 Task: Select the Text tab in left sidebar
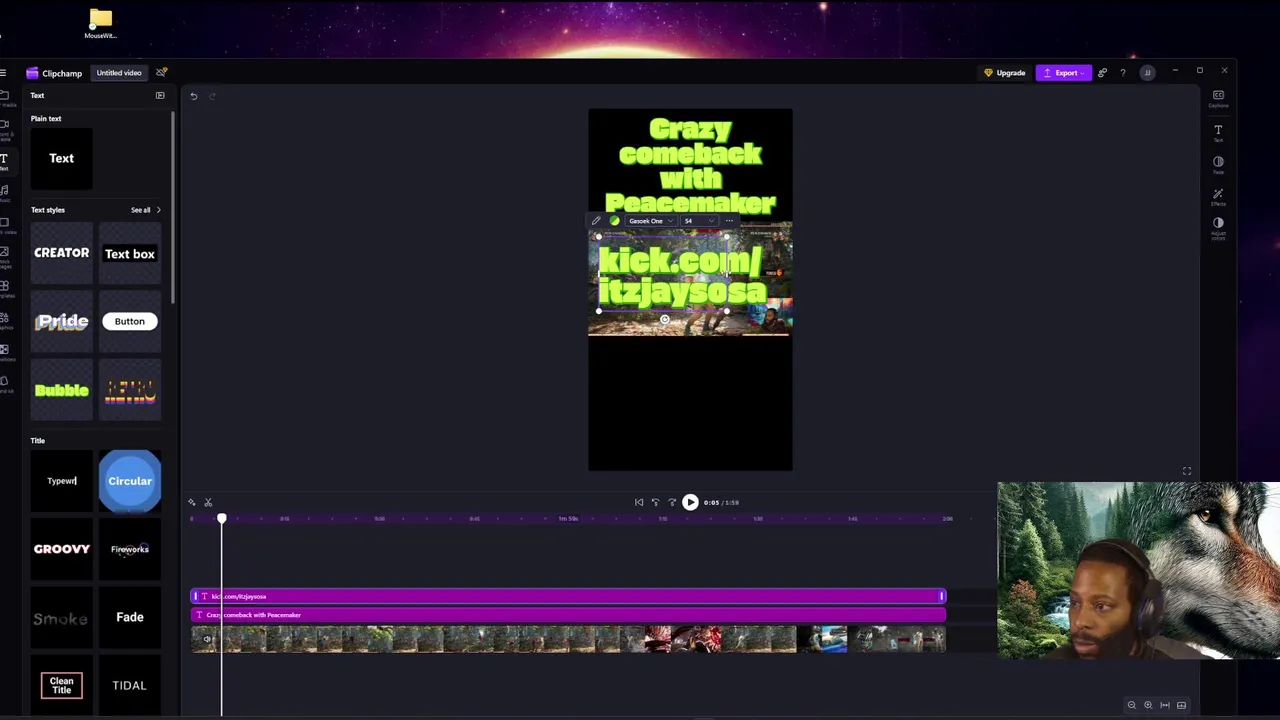pos(4,161)
